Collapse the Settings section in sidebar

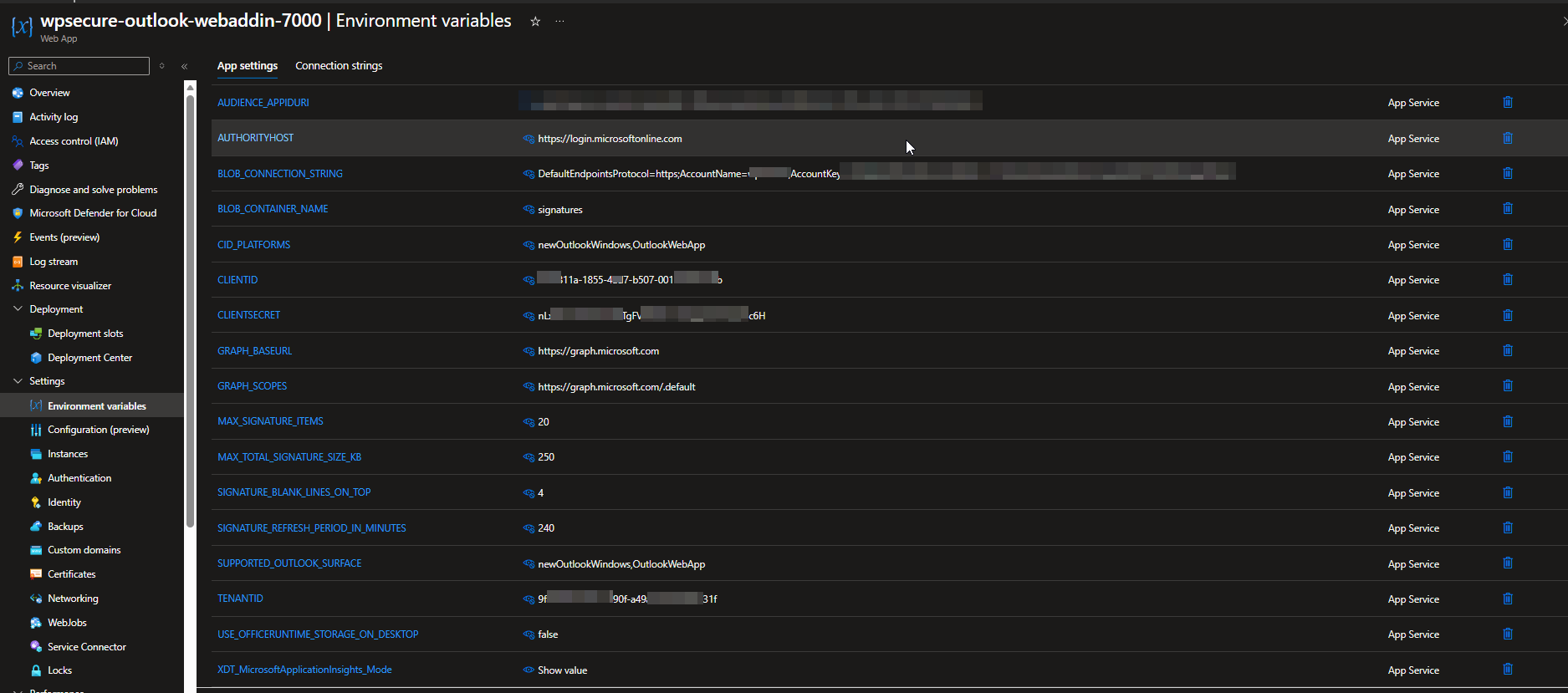coord(18,381)
